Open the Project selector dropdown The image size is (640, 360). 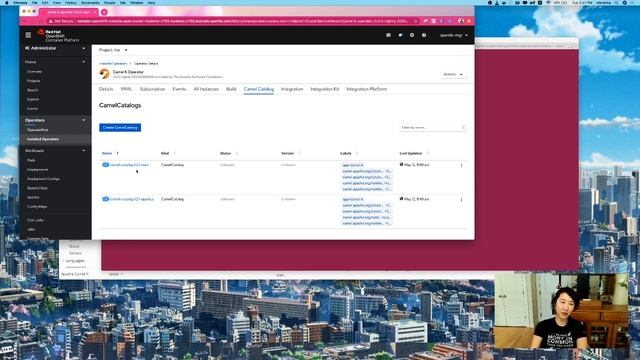coord(113,50)
